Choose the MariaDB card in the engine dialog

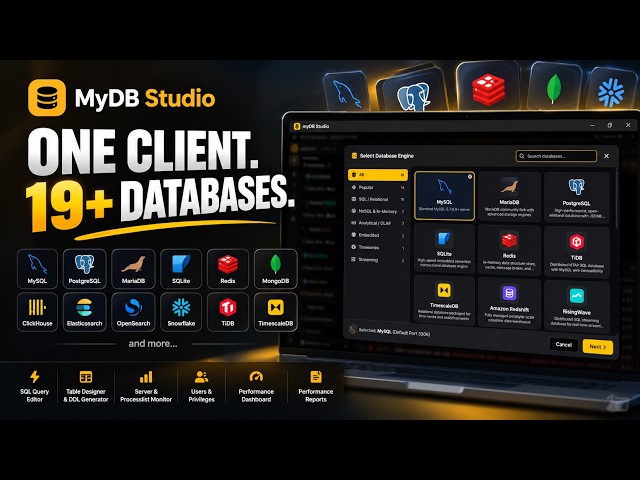coord(509,196)
